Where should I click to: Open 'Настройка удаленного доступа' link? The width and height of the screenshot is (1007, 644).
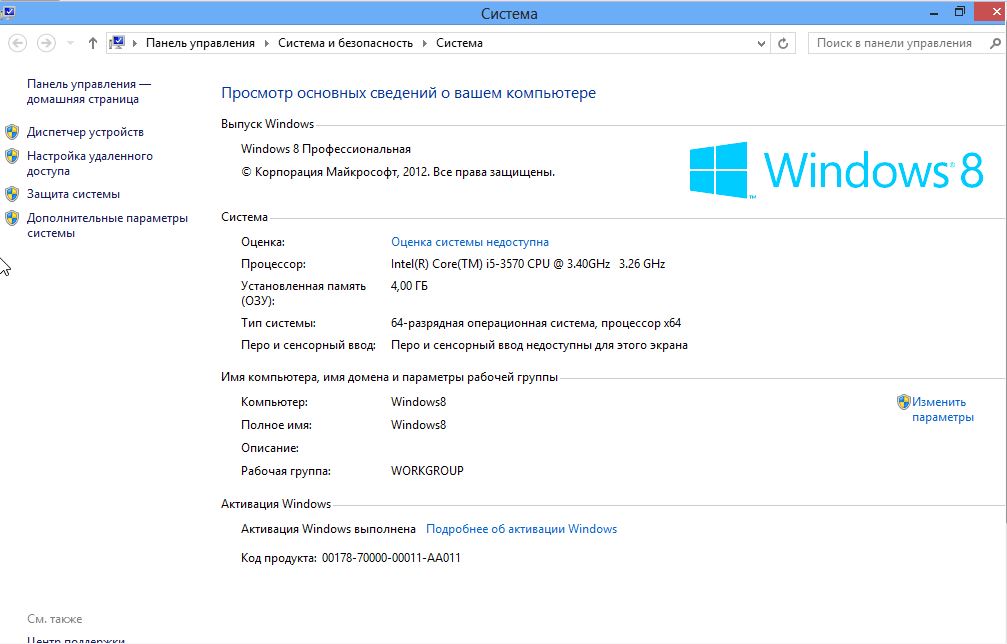click(90, 163)
